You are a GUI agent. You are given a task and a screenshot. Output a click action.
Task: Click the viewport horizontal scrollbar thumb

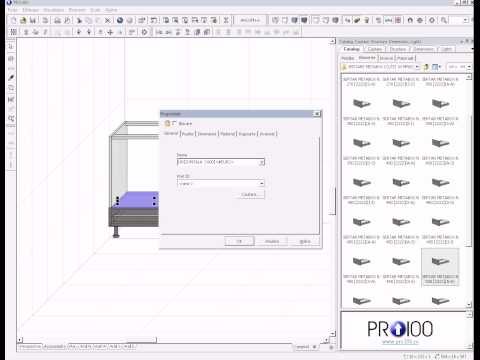point(141,340)
